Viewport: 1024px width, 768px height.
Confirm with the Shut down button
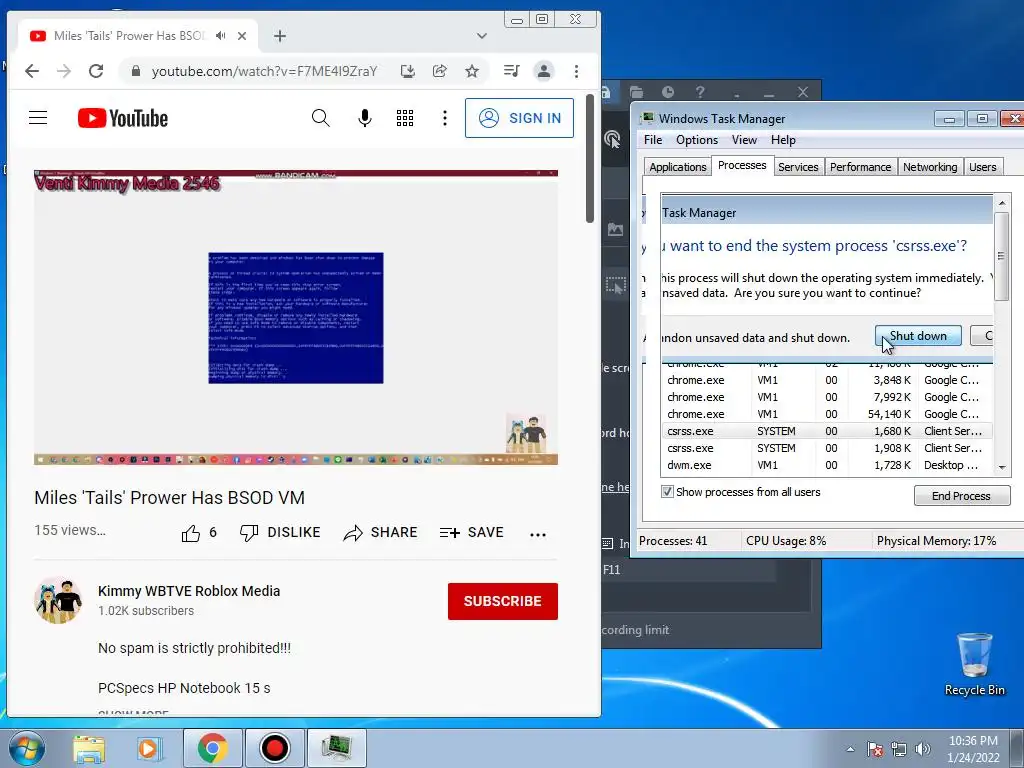918,336
